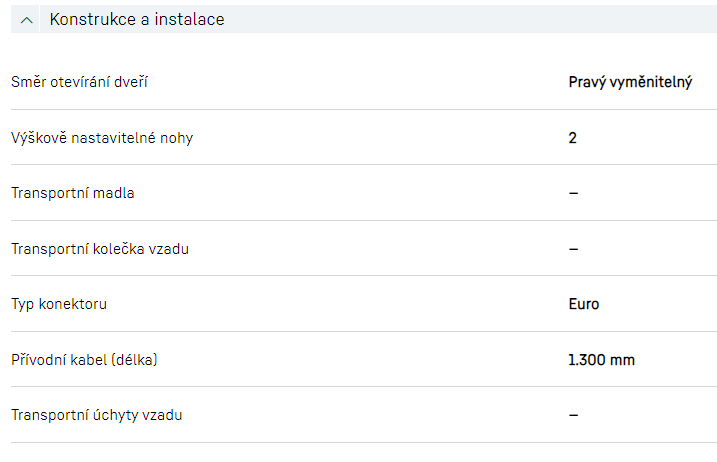
Task: Collapse the Konstrukce a instalace section chevron
Action: (27, 20)
